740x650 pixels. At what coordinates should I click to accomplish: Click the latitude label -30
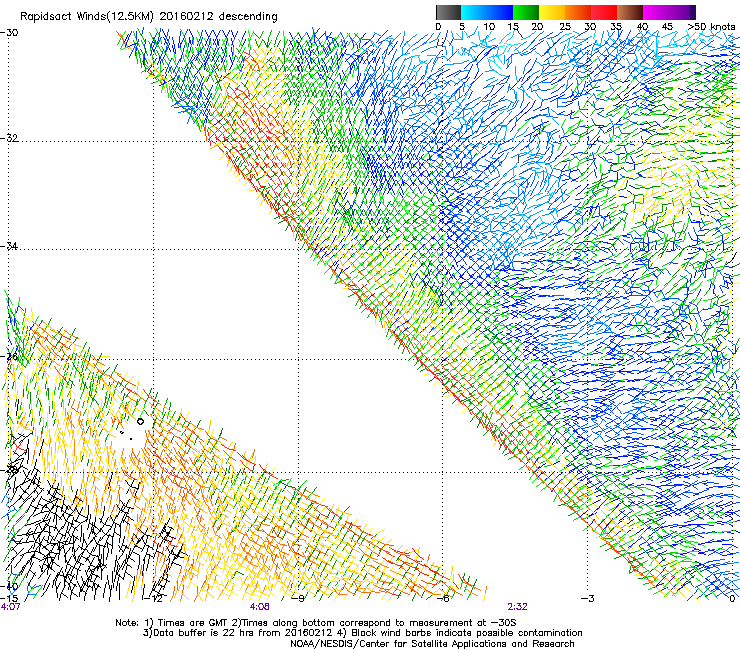click(9, 33)
